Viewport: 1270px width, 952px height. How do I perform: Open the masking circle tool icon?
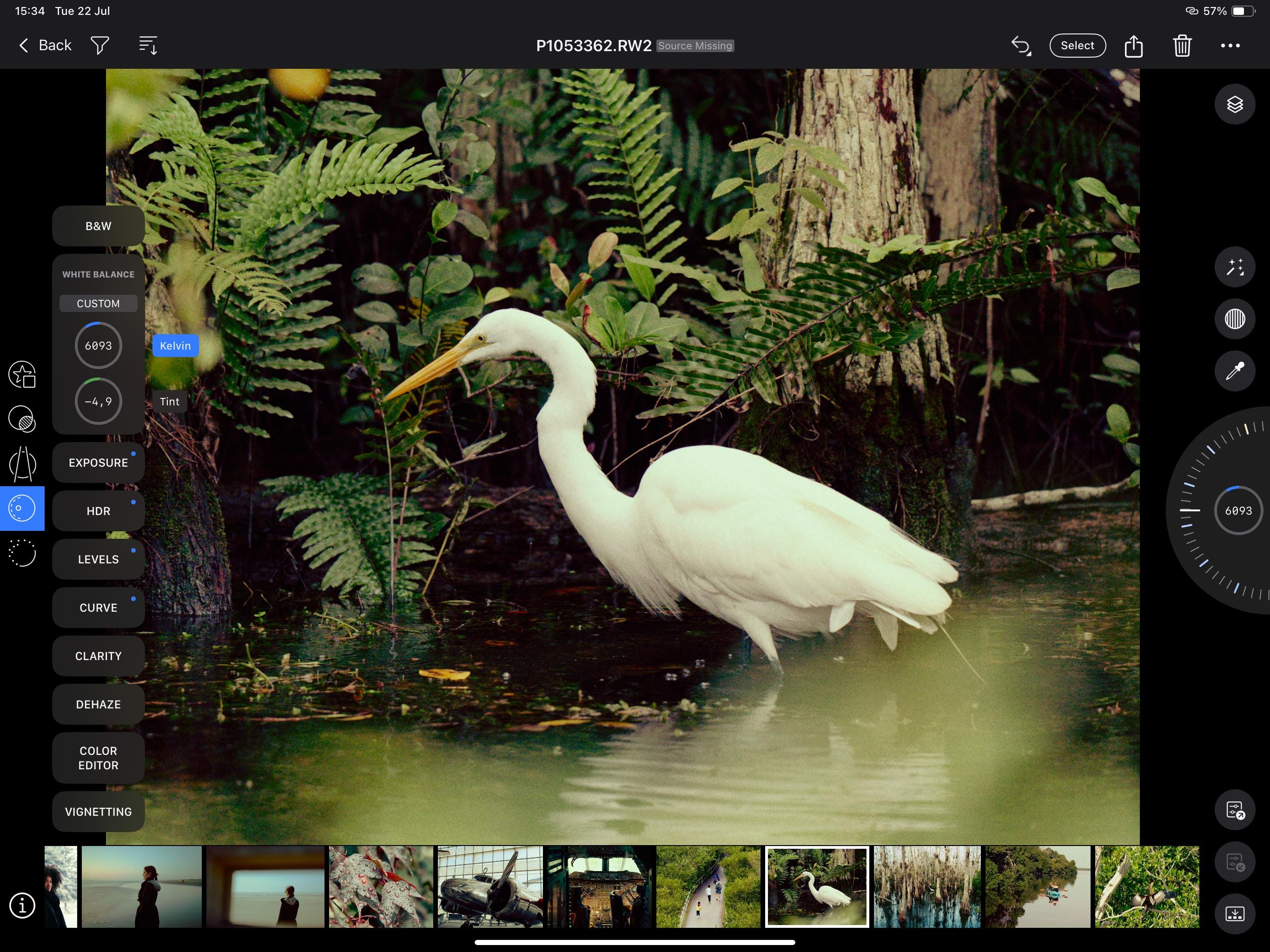pos(22,418)
